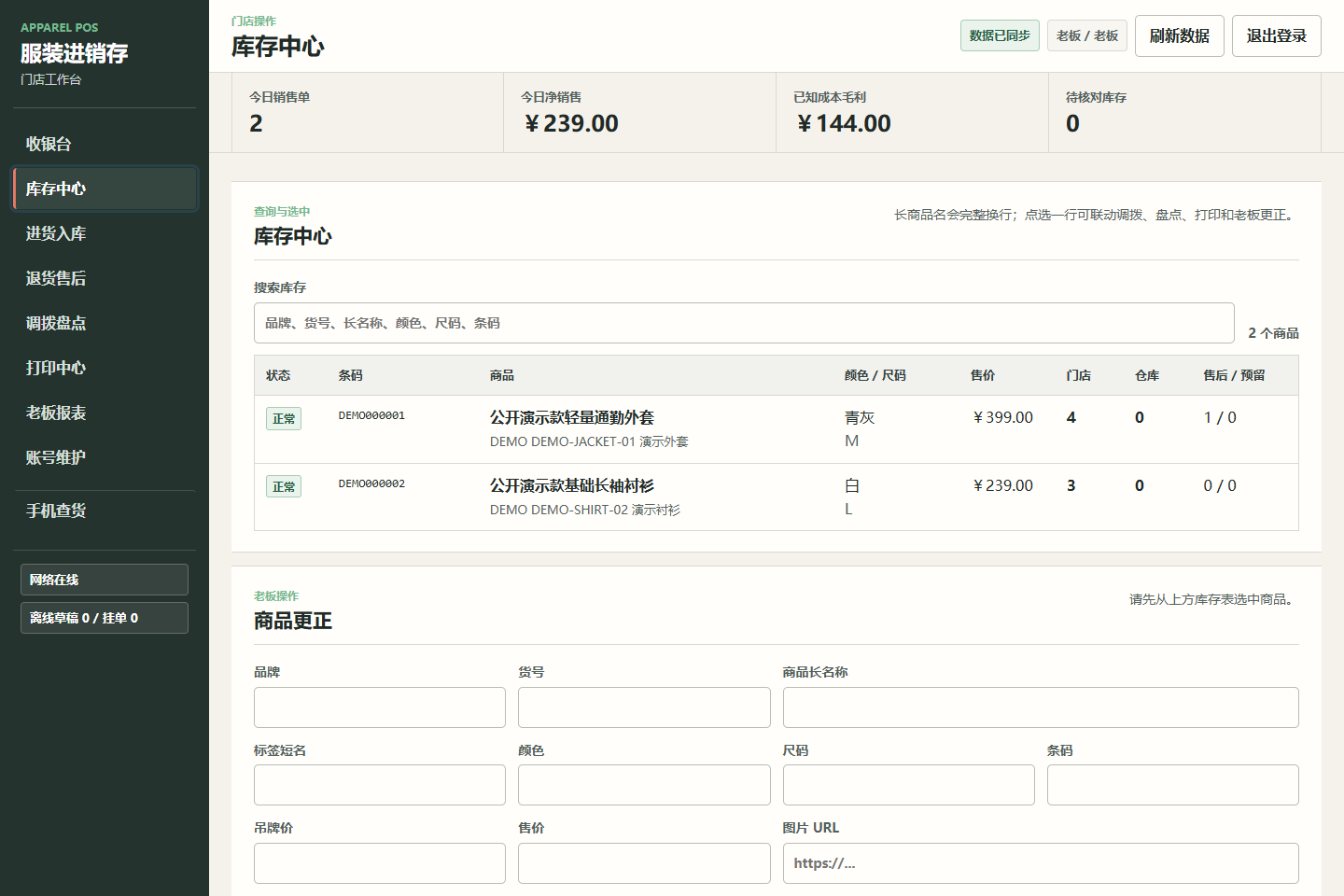Click the 正常 status tag of DEMO000002
Image resolution: width=1344 pixels, height=896 pixels.
click(x=284, y=486)
